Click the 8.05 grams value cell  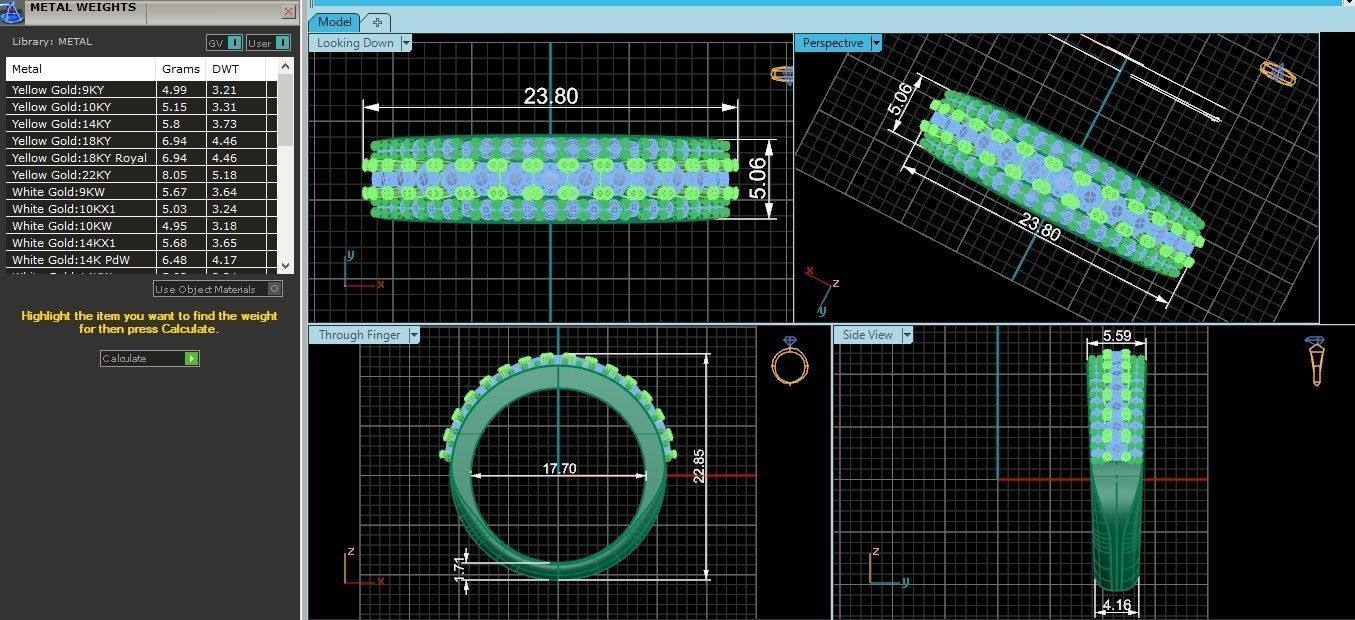coord(182,175)
